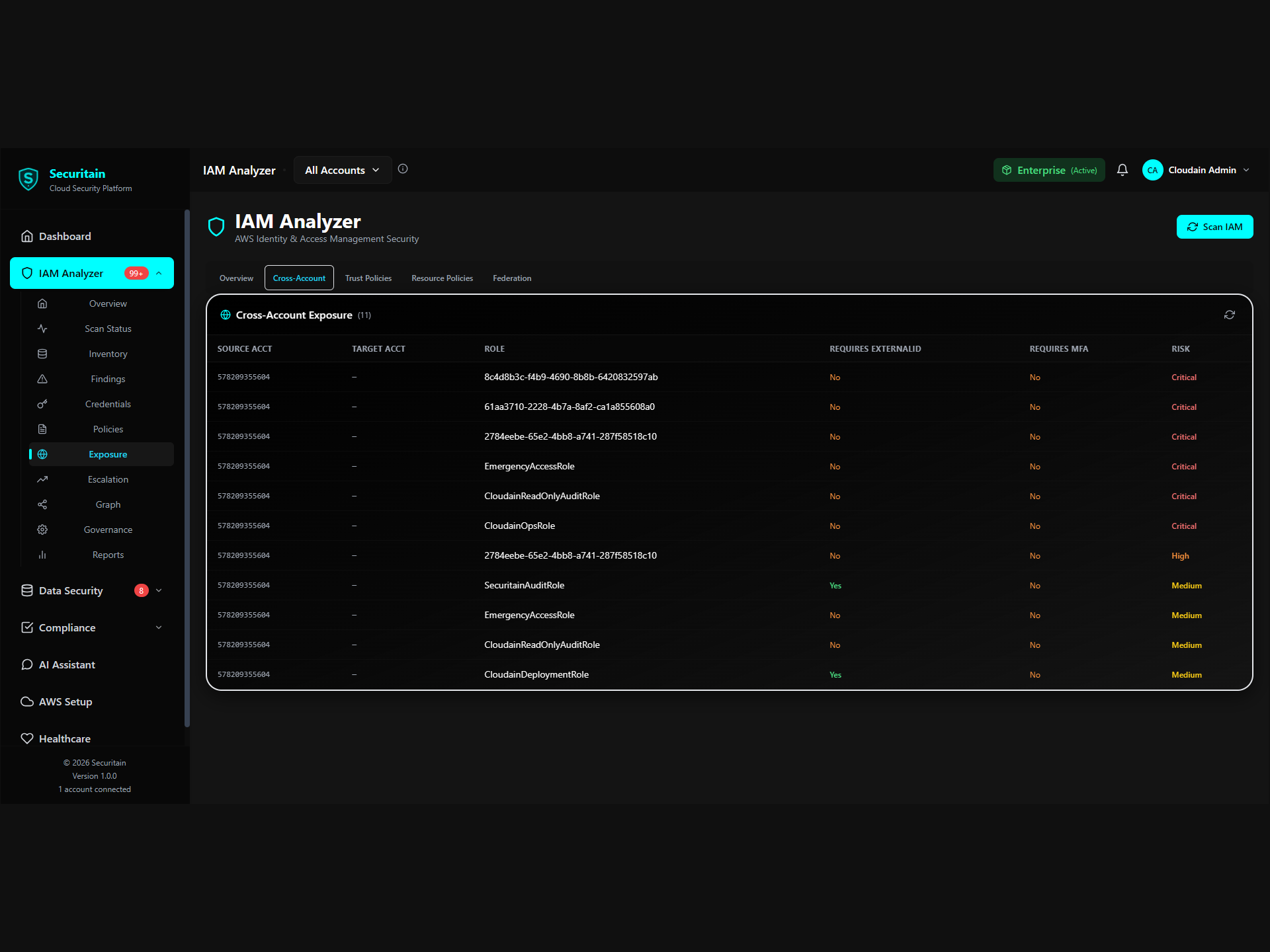Click the SOURCE ACCT column header

click(x=245, y=348)
